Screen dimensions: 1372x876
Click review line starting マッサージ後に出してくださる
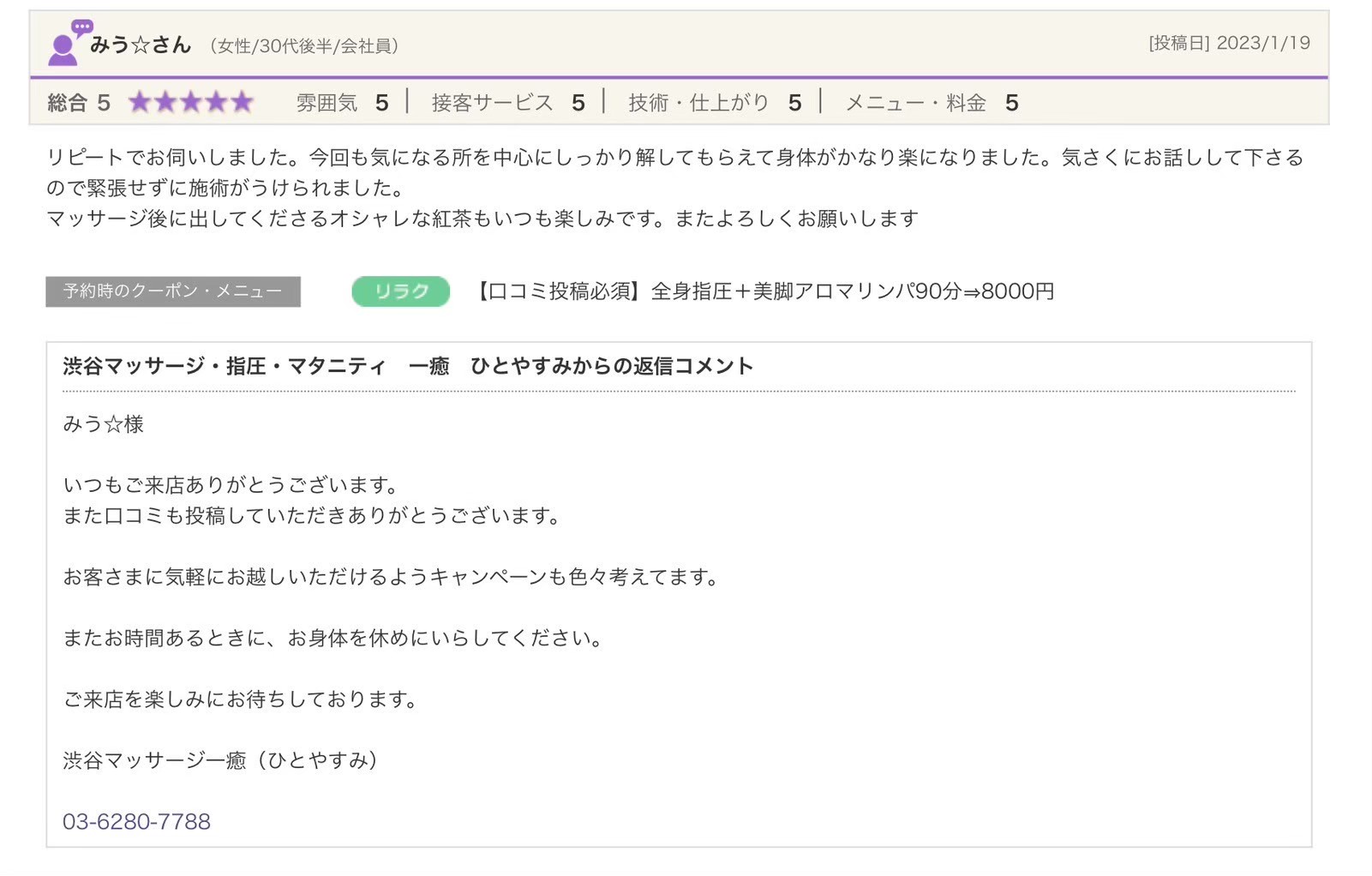pyautogui.click(x=482, y=219)
